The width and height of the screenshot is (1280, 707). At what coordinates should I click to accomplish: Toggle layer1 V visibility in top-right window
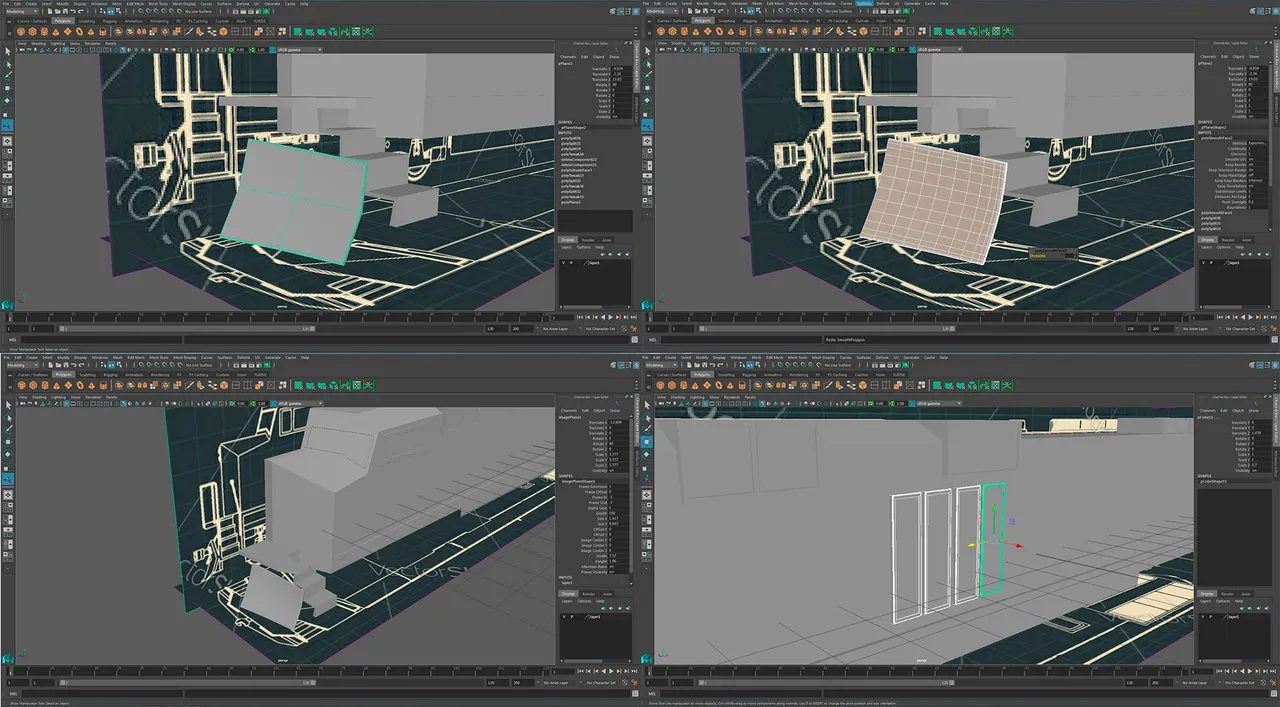click(1203, 263)
